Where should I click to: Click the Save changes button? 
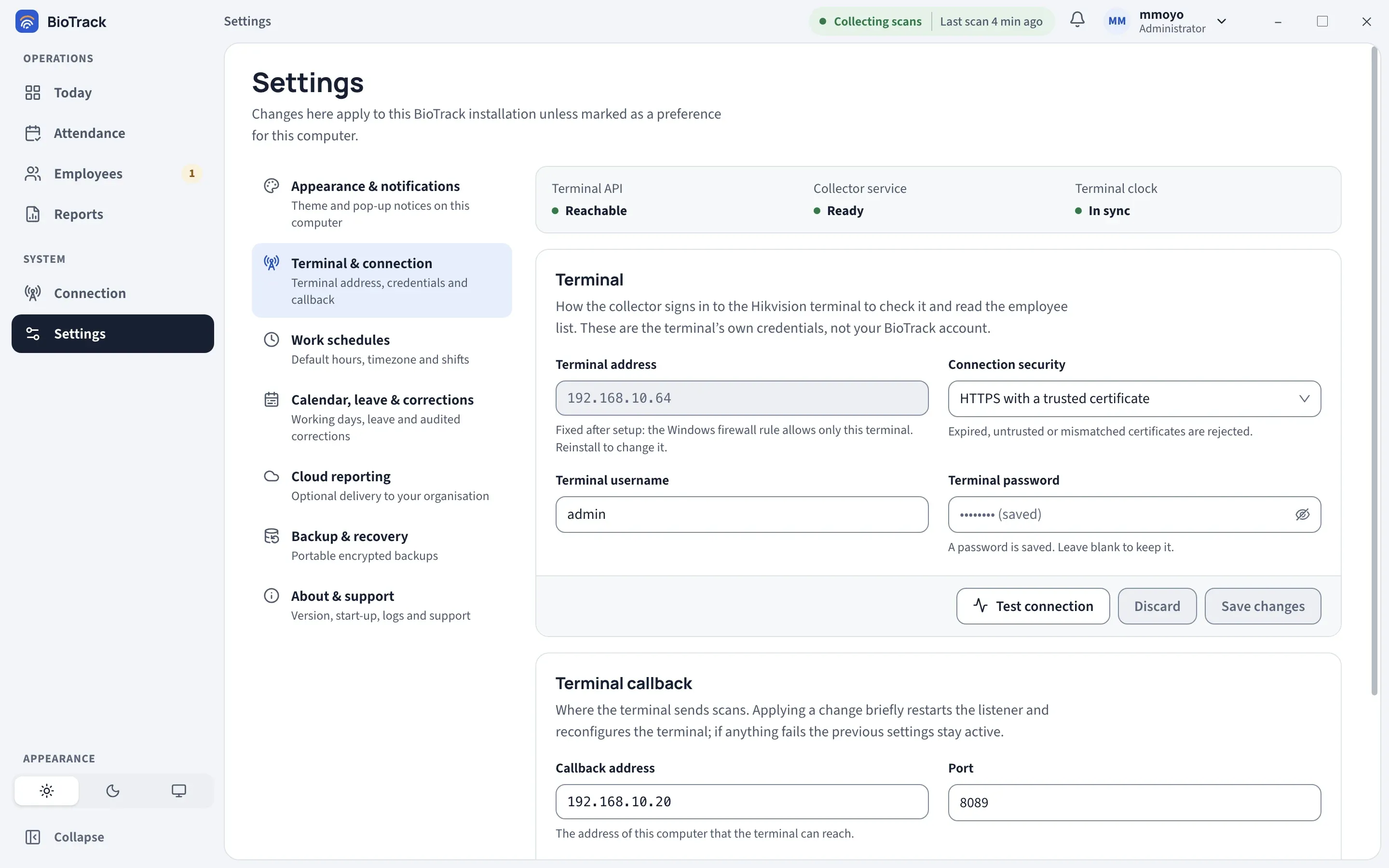click(1263, 606)
